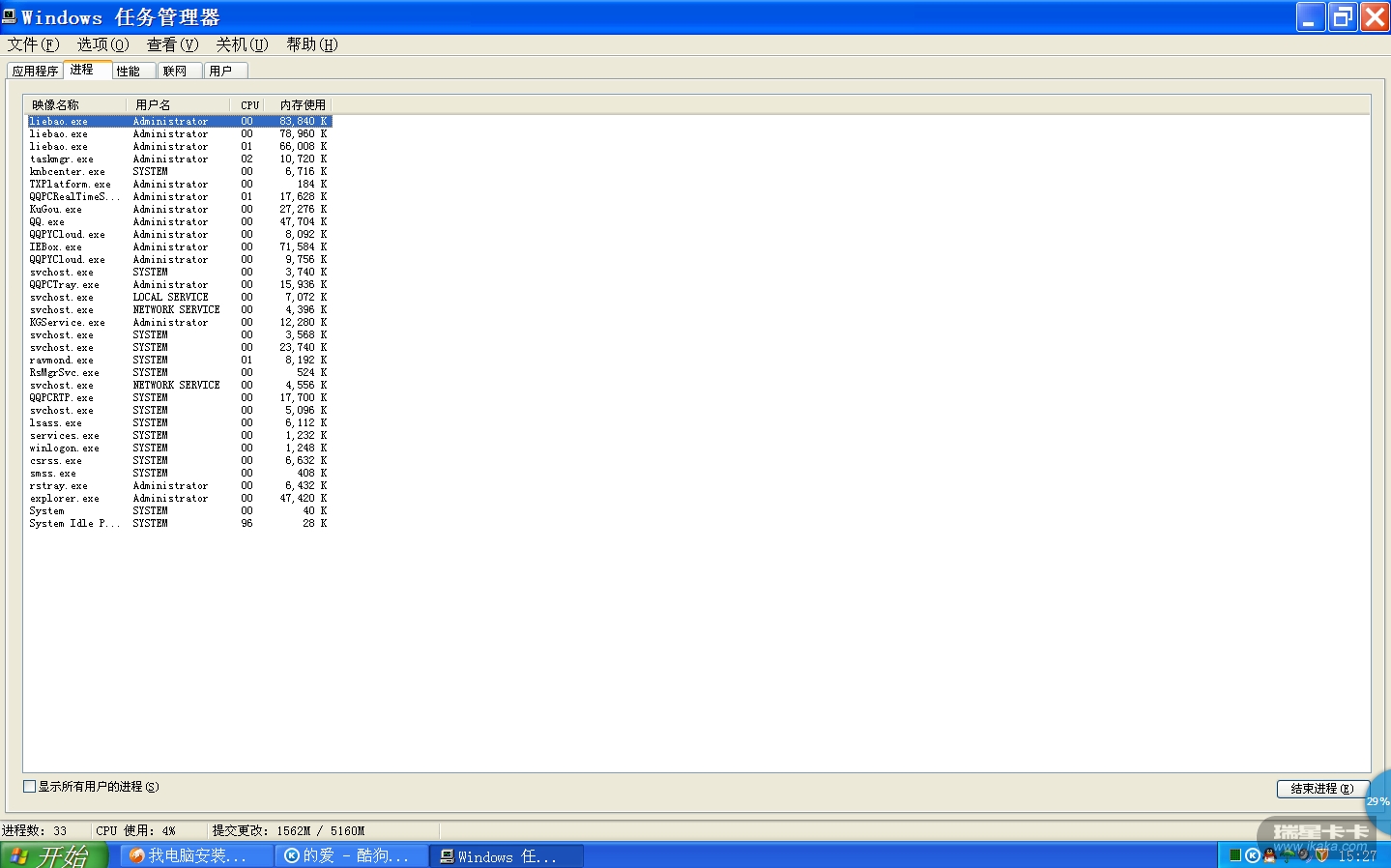The width and height of the screenshot is (1391, 868).
Task: Select the System Idle P... process row
Action: [179, 523]
